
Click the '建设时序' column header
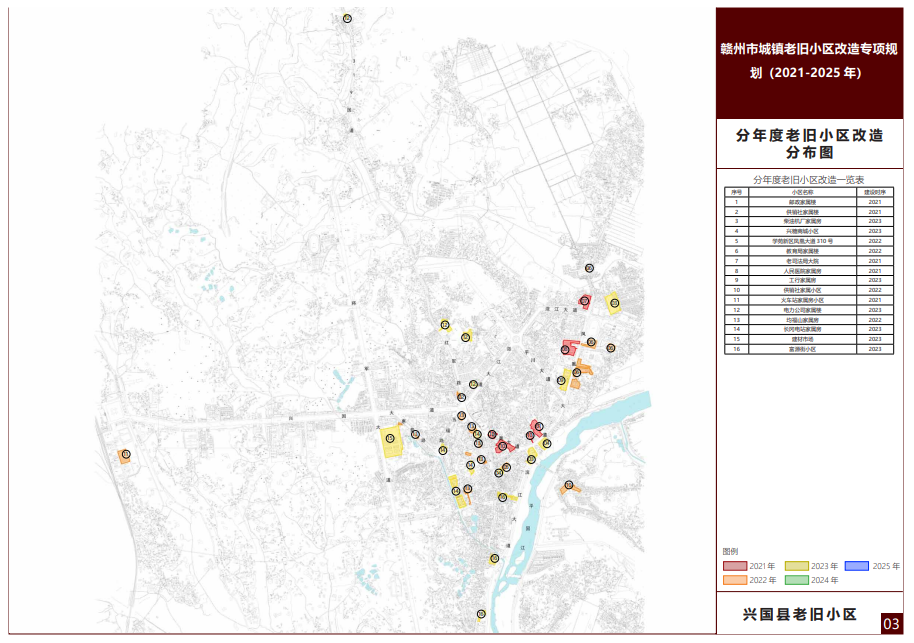(875, 192)
